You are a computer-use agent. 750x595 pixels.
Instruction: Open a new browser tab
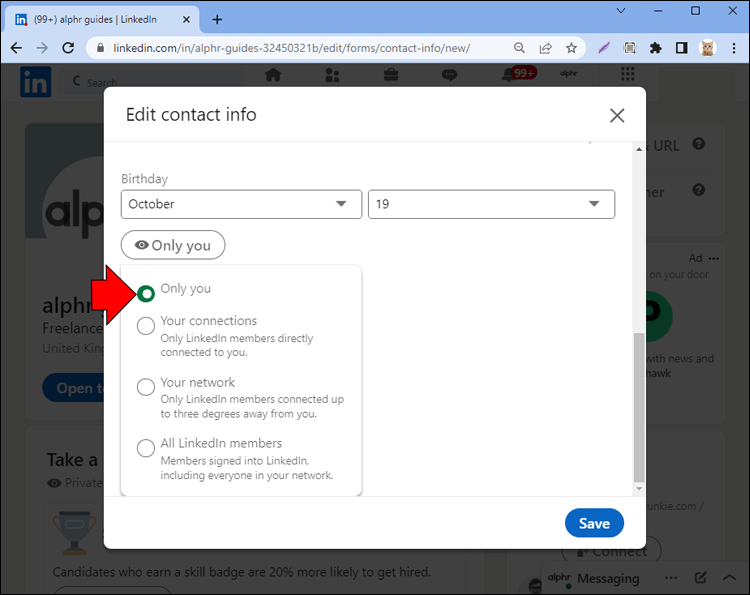[x=217, y=19]
